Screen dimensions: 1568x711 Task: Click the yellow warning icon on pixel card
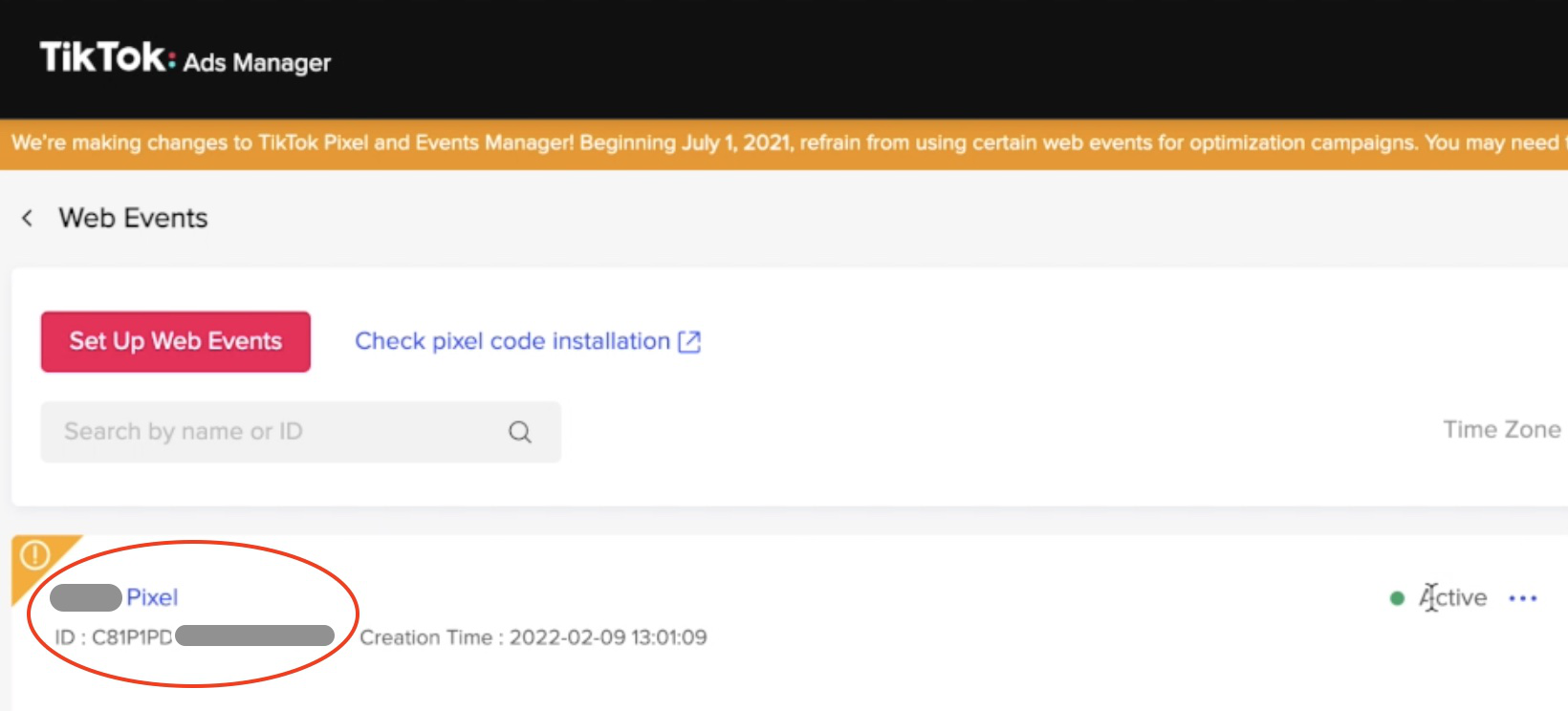click(x=35, y=555)
